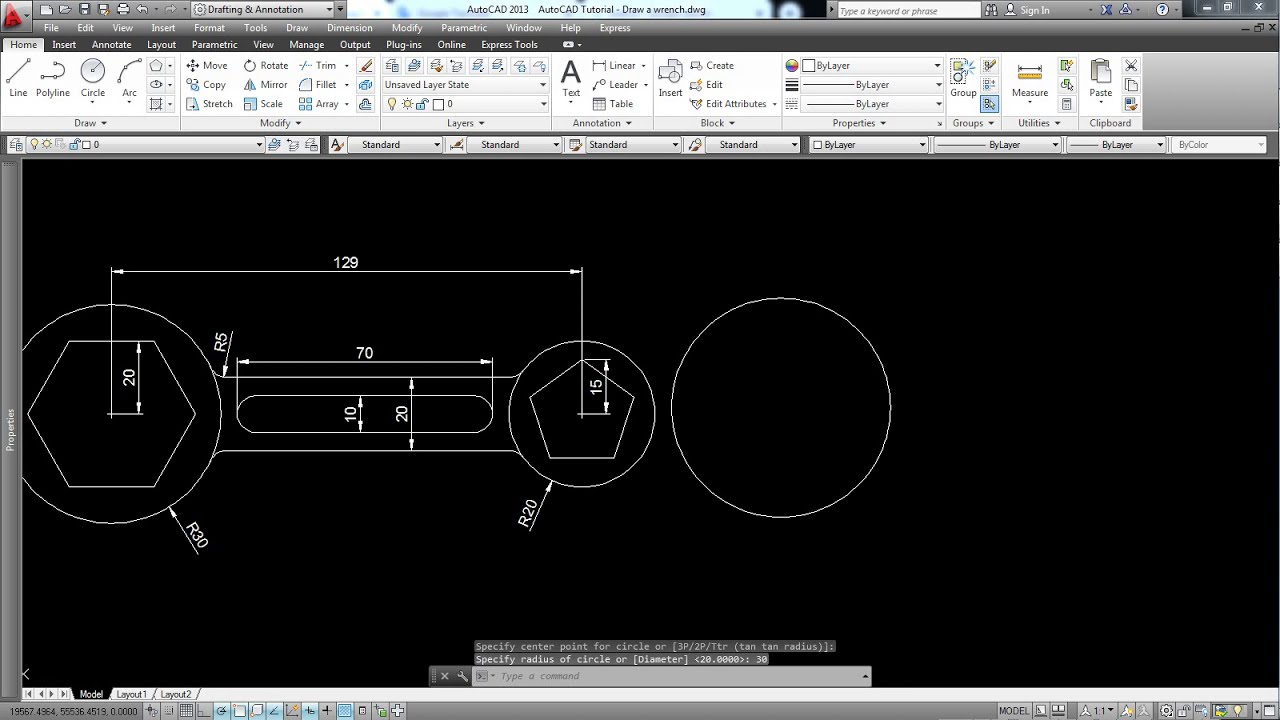This screenshot has height=720, width=1280.
Task: Click the Create block button
Action: tap(712, 65)
